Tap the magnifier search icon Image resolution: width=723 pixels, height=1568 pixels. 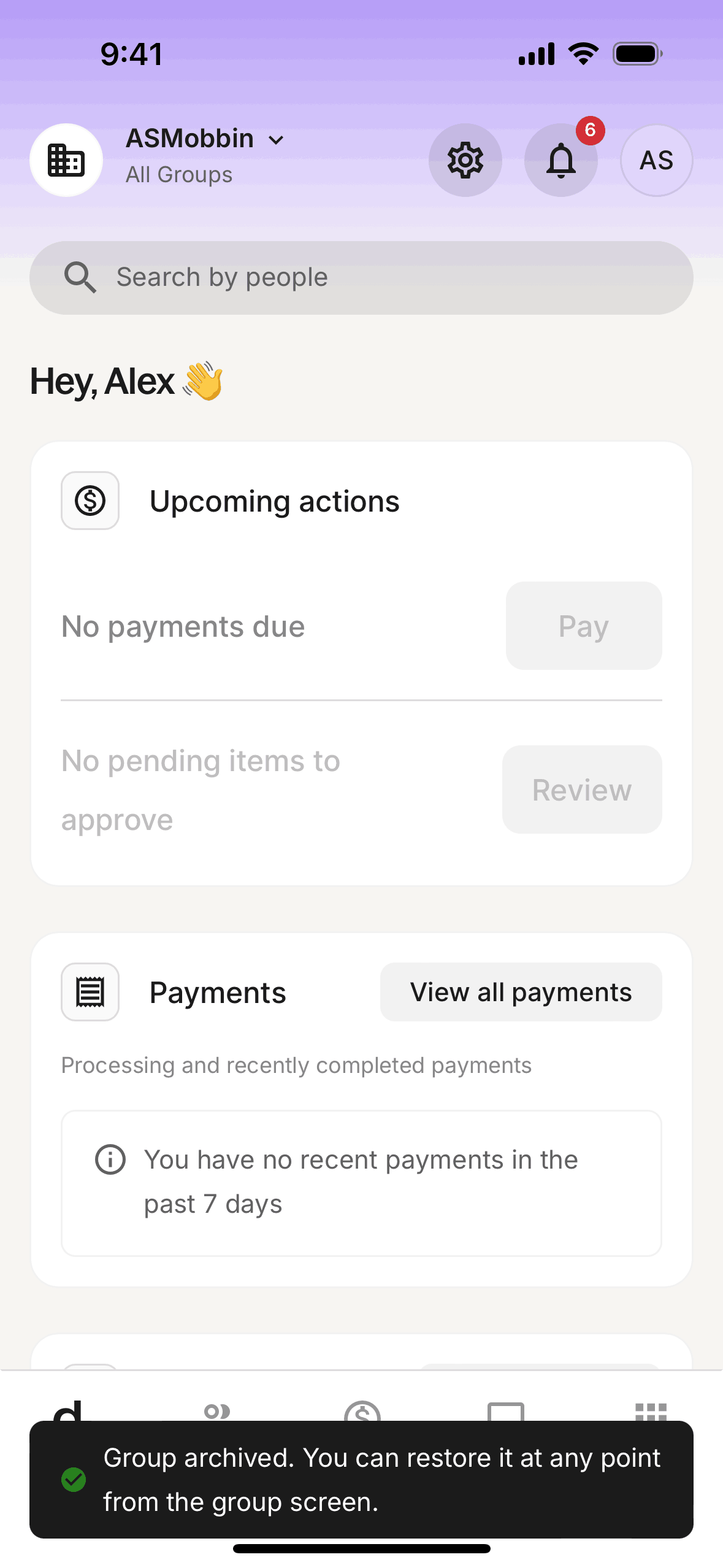tap(80, 277)
